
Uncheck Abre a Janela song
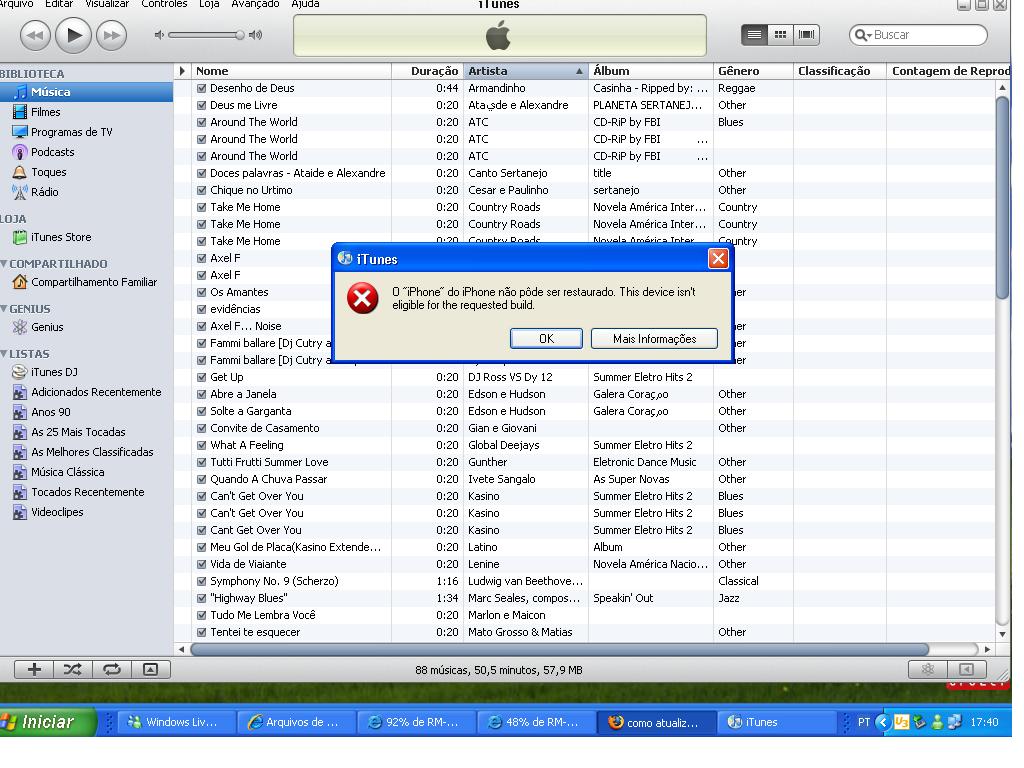point(202,394)
